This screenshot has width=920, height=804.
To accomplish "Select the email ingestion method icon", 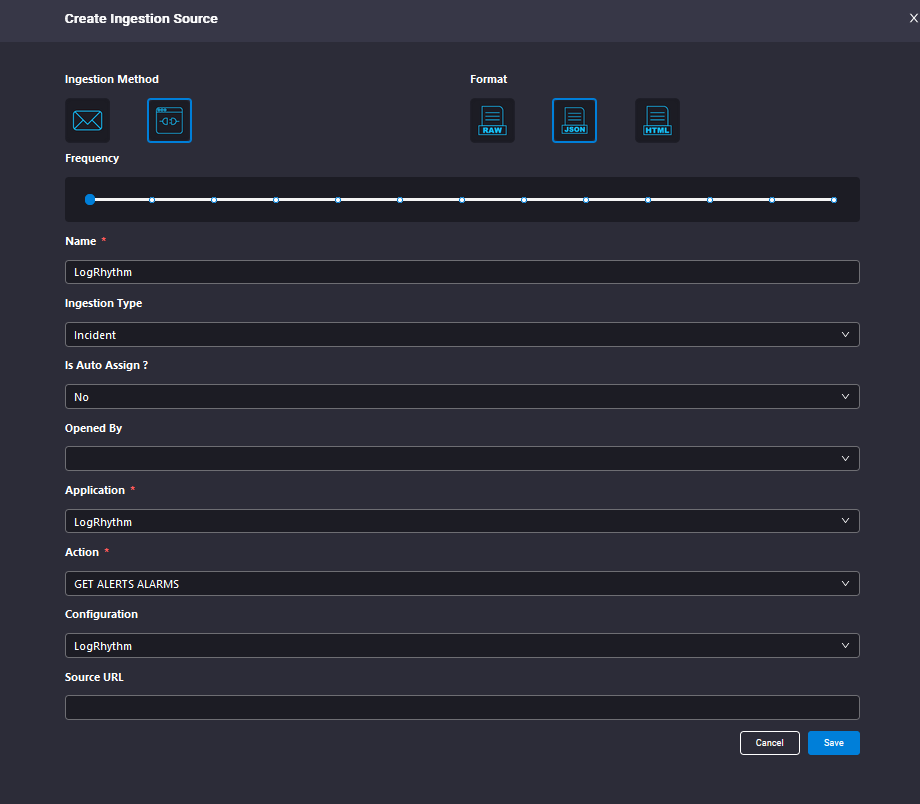I will tap(87, 120).
